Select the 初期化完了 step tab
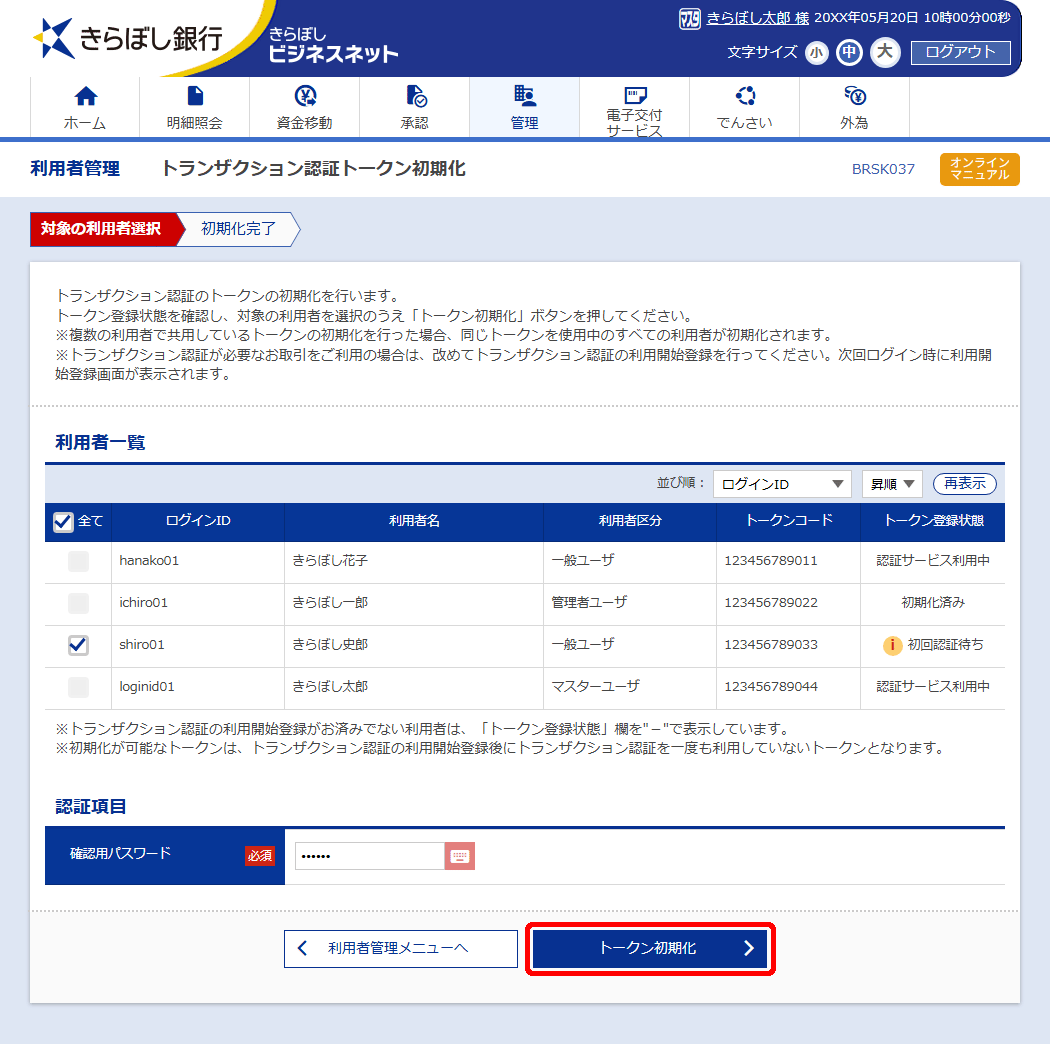This screenshot has width=1050, height=1044. pos(238,229)
